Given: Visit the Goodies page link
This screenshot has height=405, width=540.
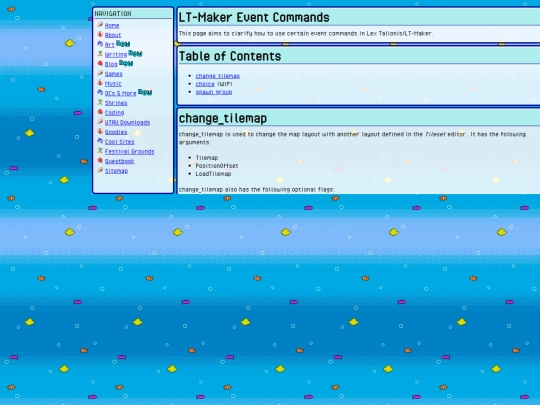Looking at the screenshot, I should (116, 132).
